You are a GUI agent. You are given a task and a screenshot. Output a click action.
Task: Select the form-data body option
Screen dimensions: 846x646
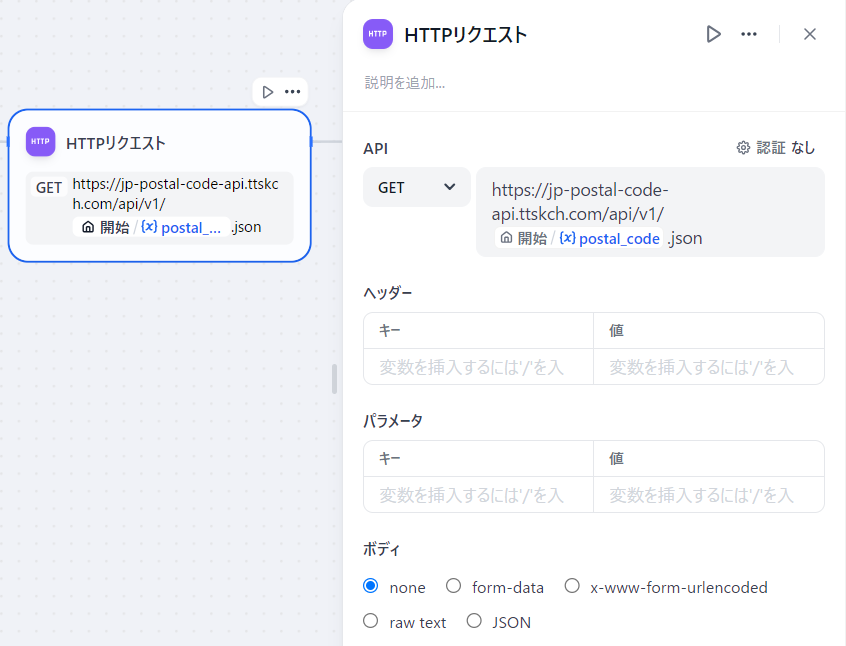pyautogui.click(x=454, y=586)
